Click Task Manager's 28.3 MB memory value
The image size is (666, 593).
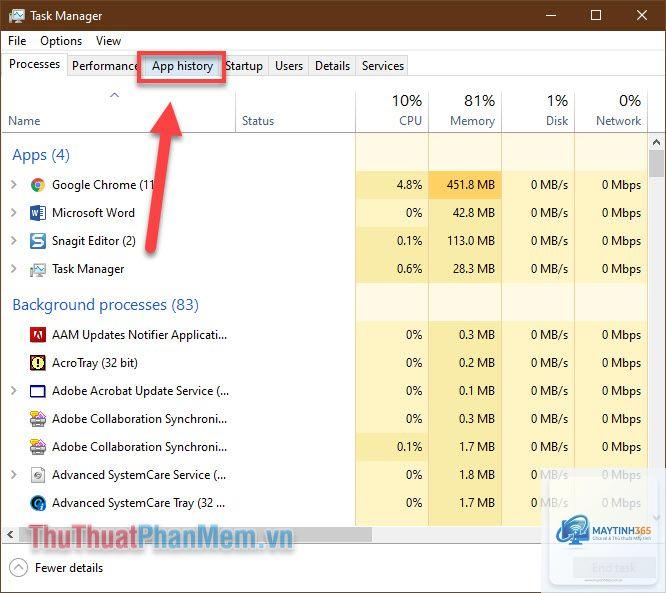(474, 269)
